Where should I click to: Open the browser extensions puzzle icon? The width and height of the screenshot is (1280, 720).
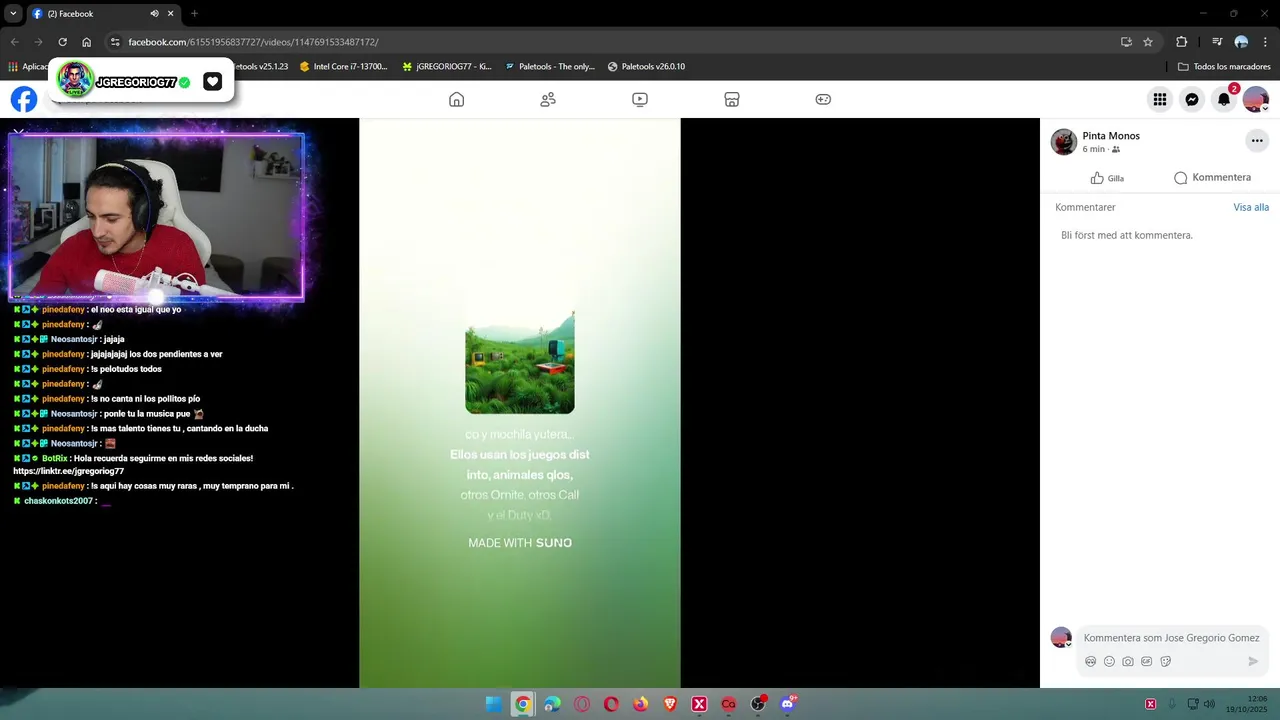[1182, 42]
